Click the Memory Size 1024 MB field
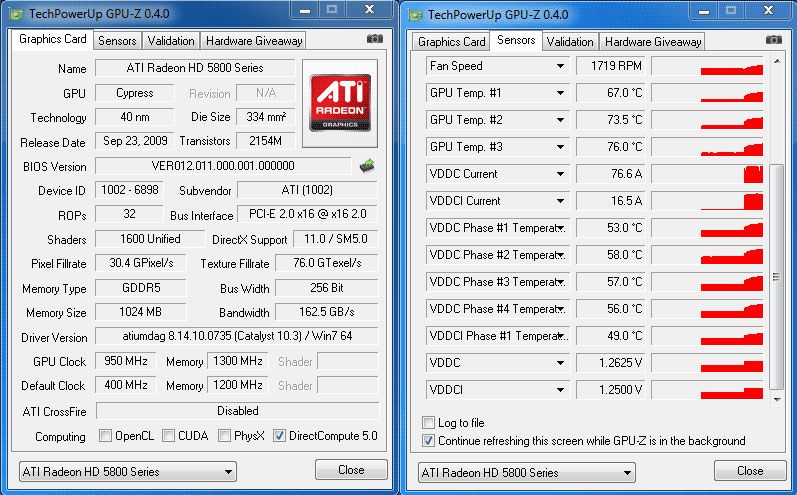The image size is (797, 495). click(x=141, y=312)
